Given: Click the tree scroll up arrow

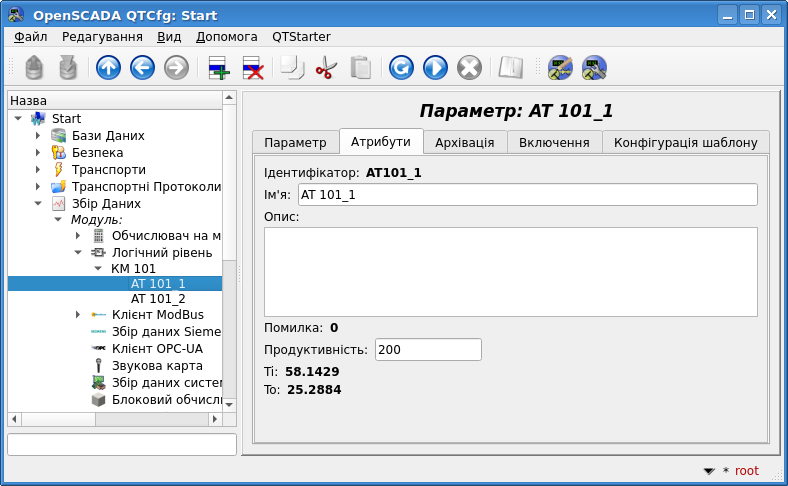Looking at the screenshot, I should pyautogui.click(x=229, y=98).
